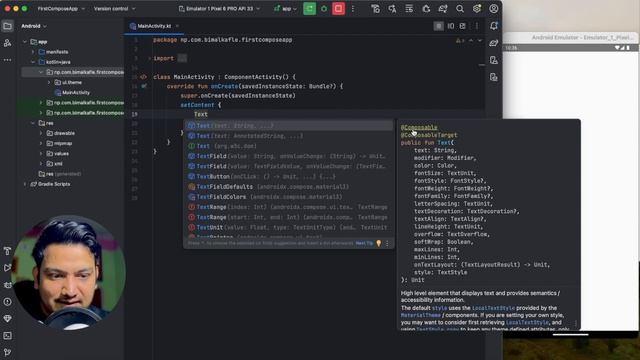The height and width of the screenshot is (360, 640).
Task: Choose TextUnit completion suggestion
Action: point(288,227)
